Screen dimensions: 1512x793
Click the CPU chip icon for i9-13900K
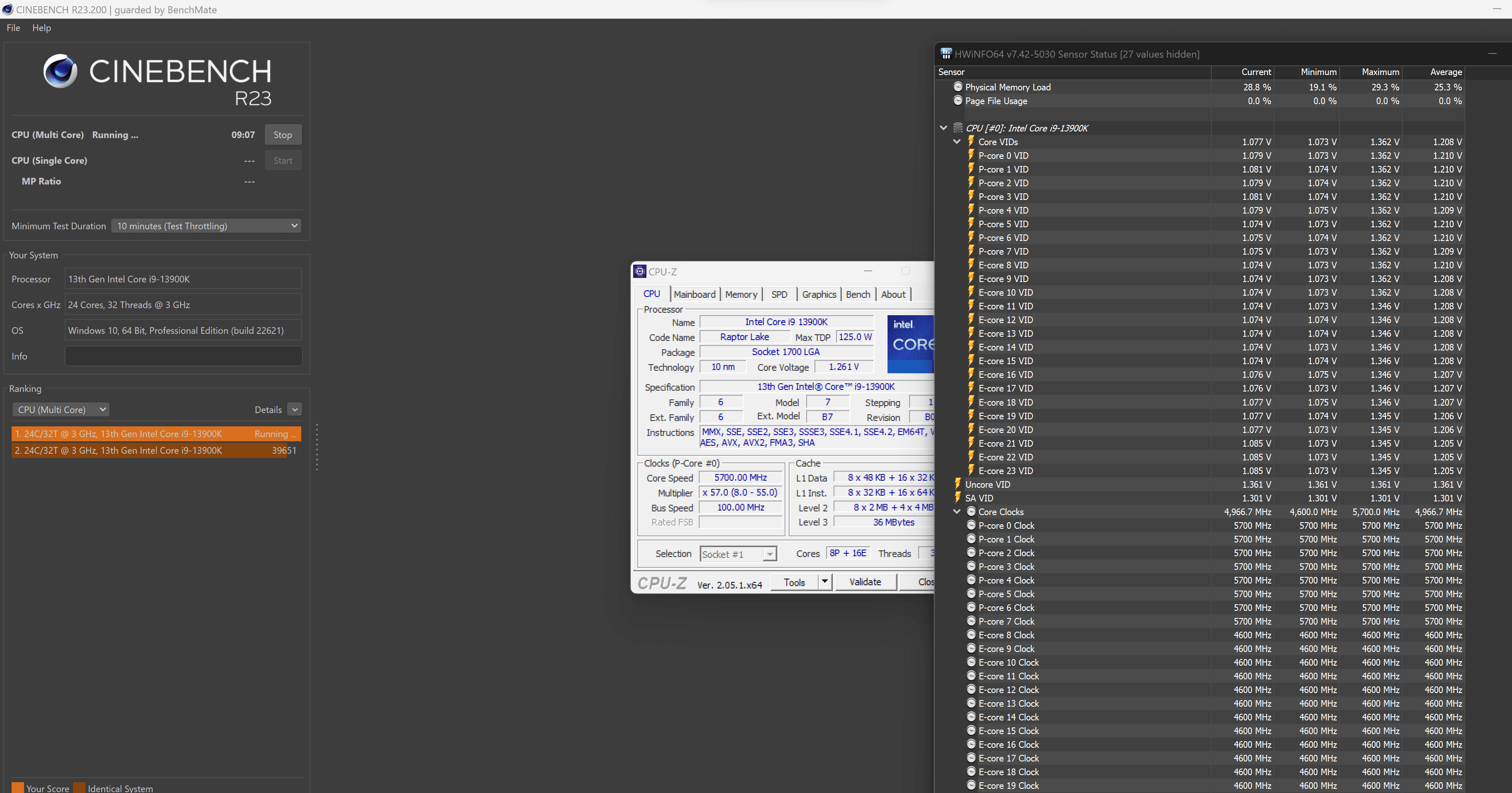(x=958, y=128)
